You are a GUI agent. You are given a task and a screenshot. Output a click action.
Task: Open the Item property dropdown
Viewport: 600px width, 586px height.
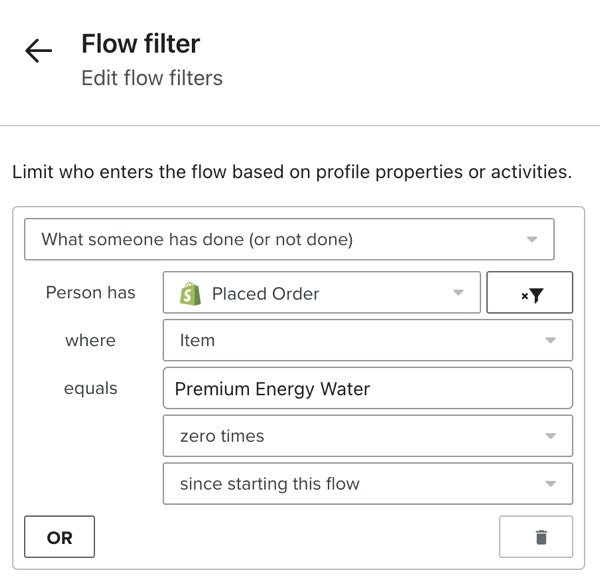(367, 341)
